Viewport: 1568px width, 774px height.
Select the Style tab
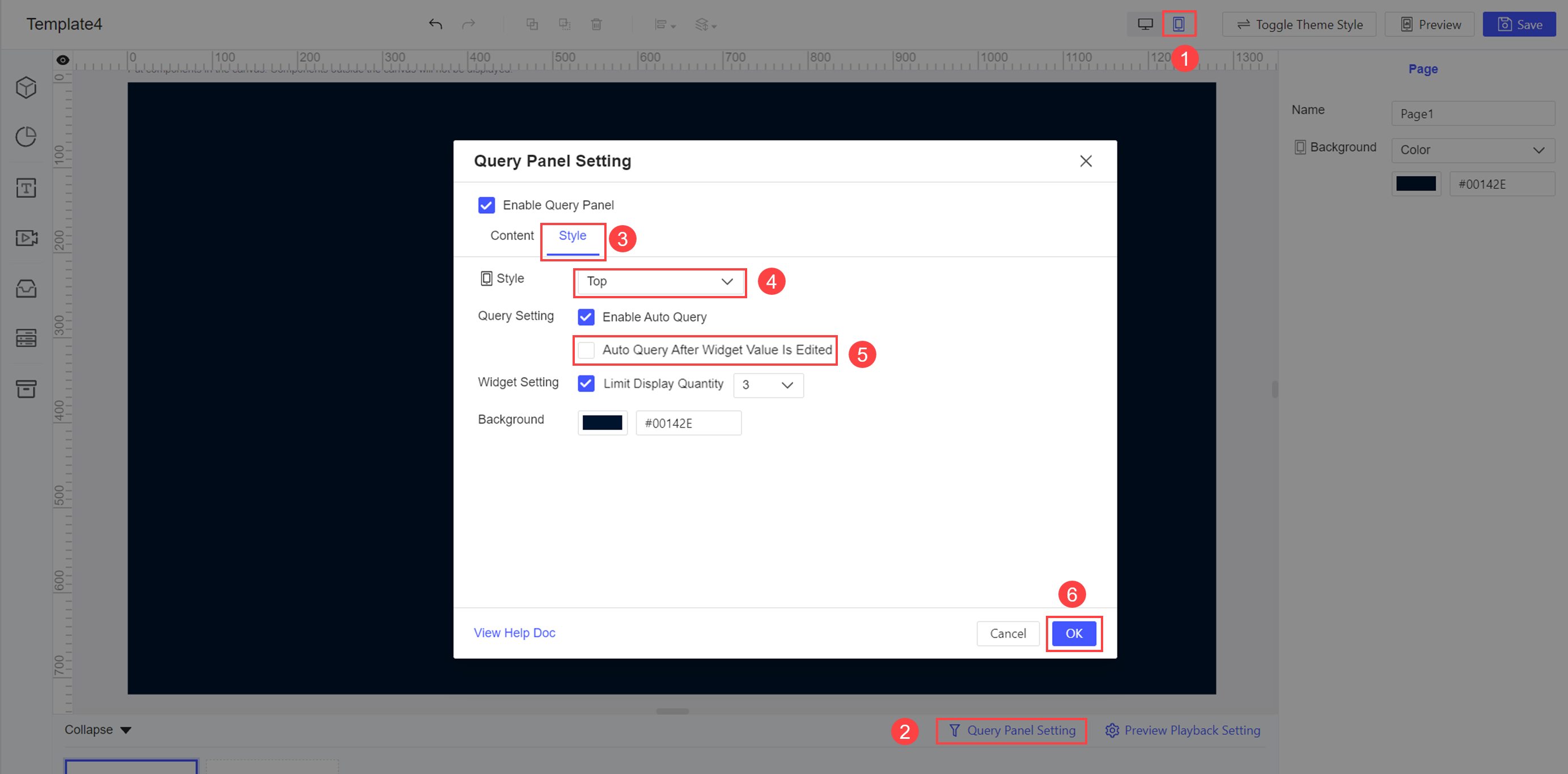572,236
